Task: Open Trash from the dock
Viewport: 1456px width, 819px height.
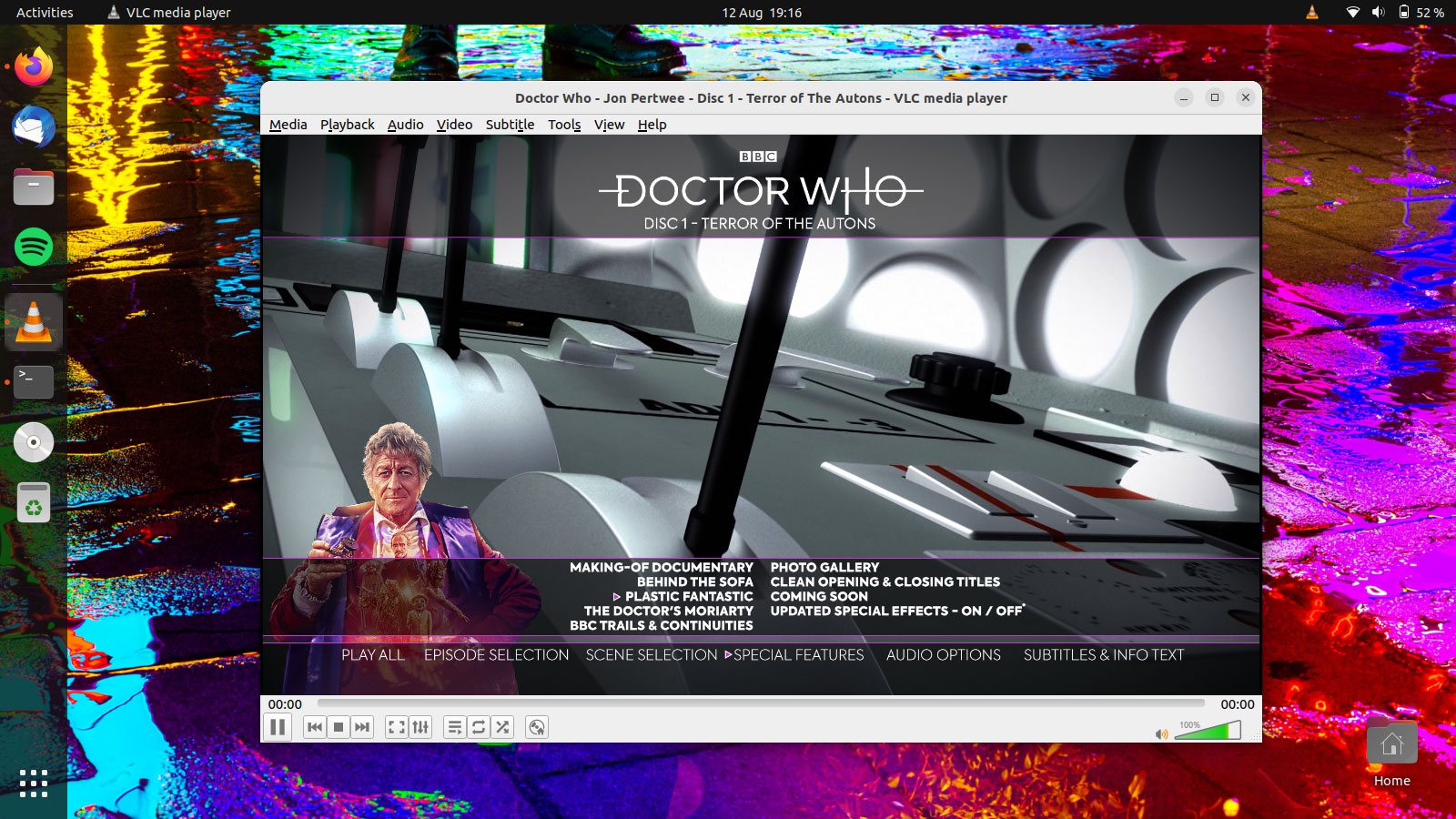Action: (34, 502)
